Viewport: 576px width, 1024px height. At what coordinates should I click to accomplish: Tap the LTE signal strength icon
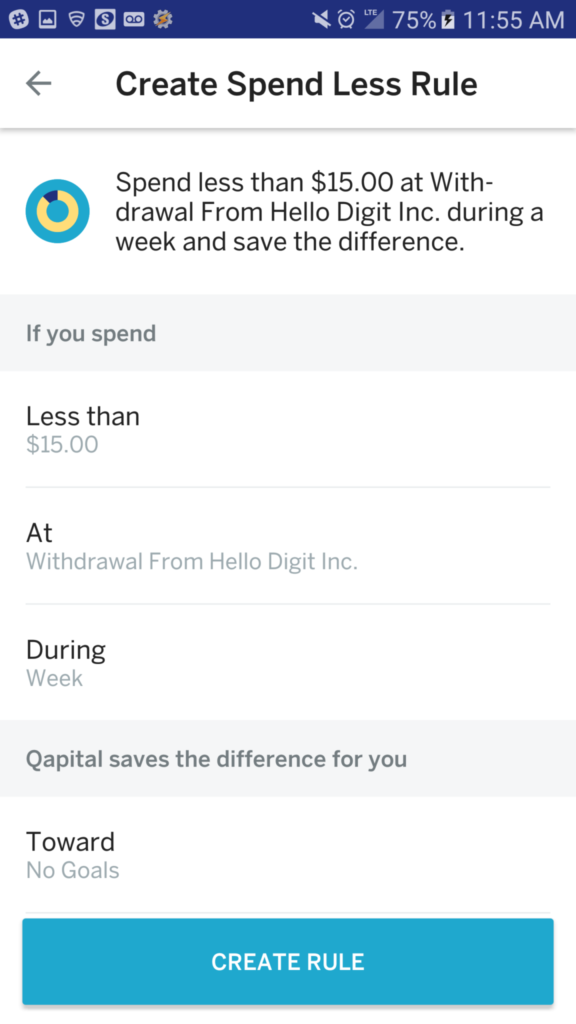(x=374, y=20)
